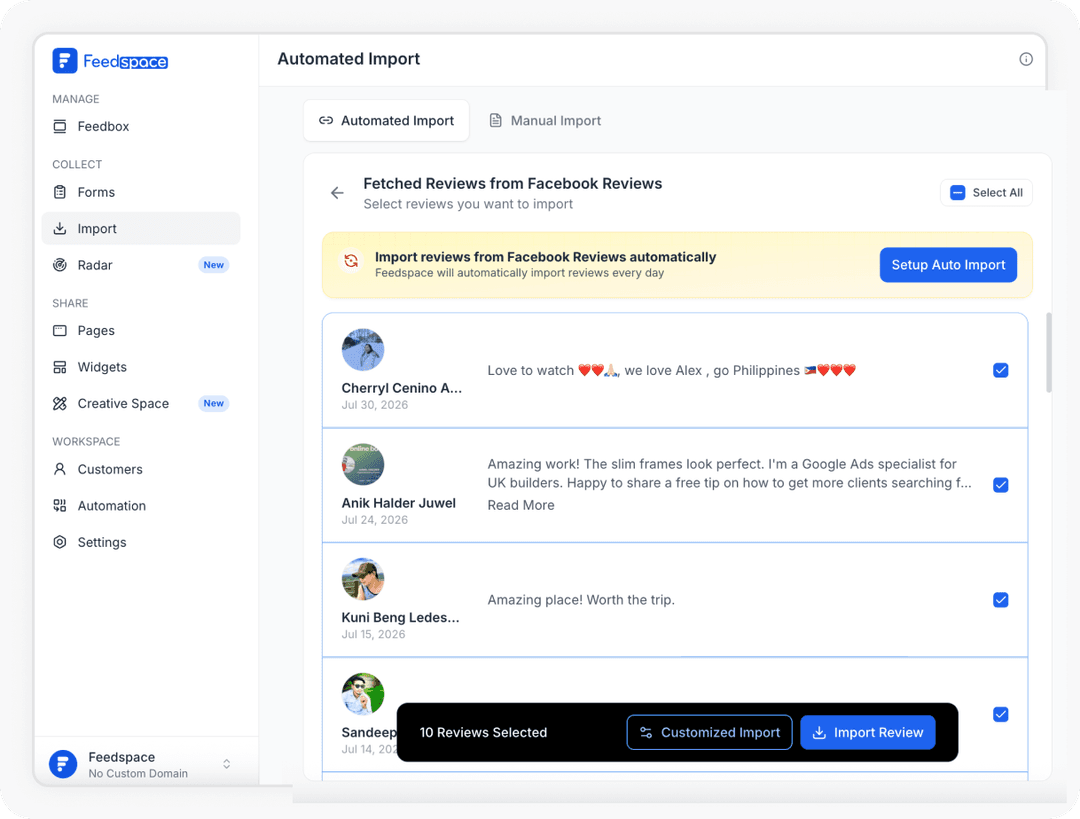This screenshot has height=819, width=1080.
Task: Switch to the Manual Import tab
Action: click(545, 121)
